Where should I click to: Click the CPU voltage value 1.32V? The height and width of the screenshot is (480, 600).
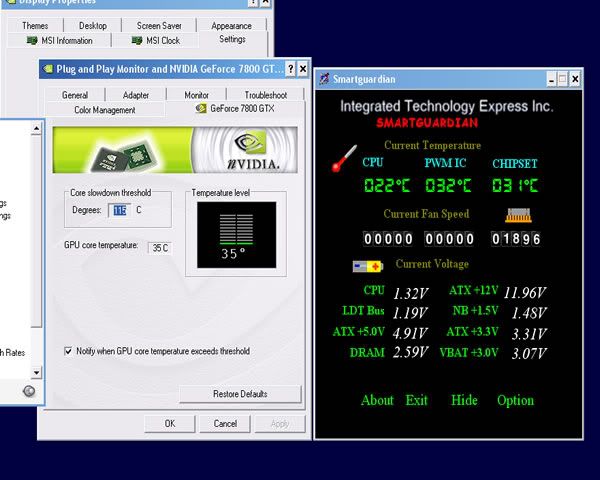click(411, 294)
